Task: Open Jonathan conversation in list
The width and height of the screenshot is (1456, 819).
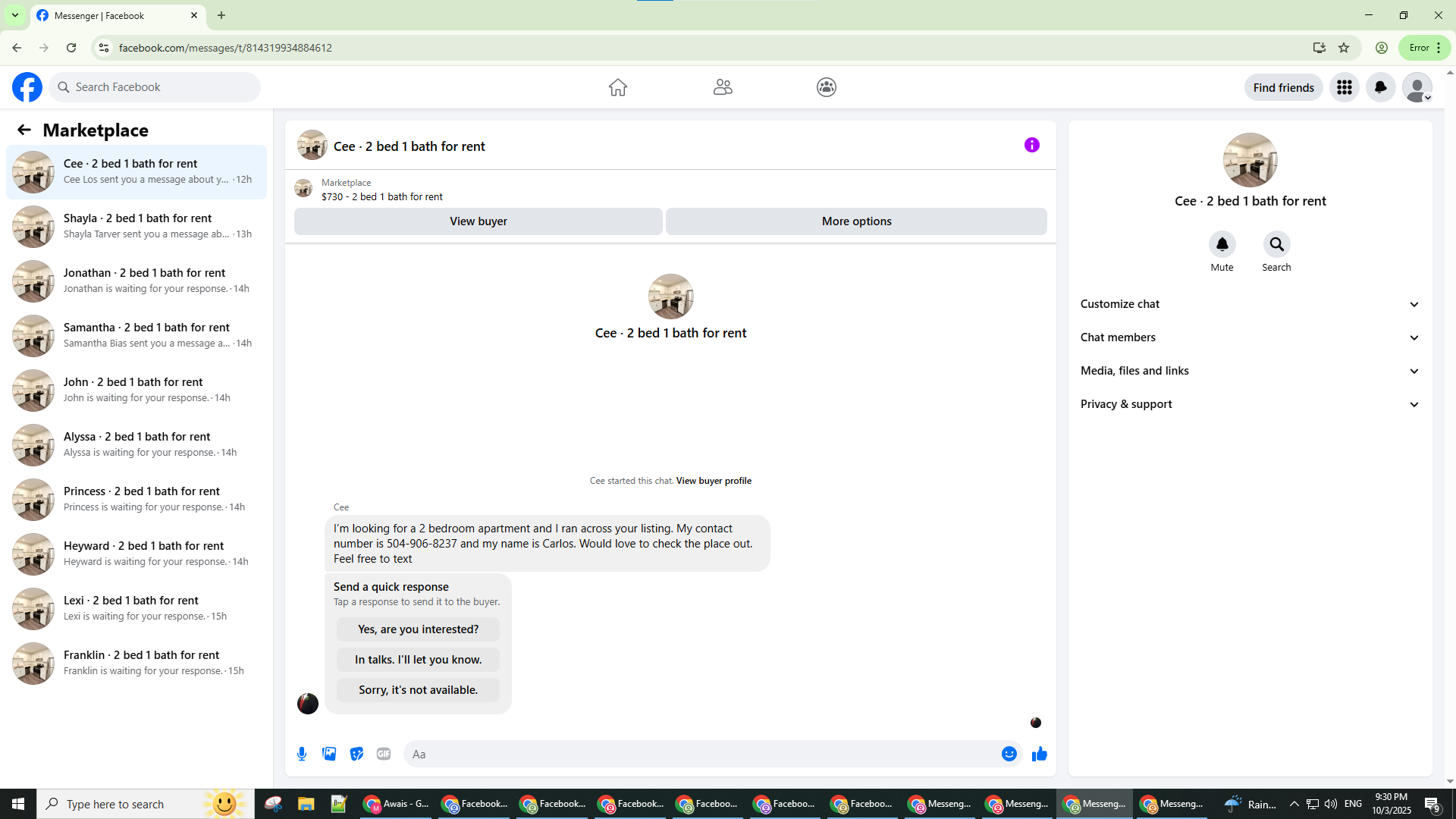Action: point(136,281)
